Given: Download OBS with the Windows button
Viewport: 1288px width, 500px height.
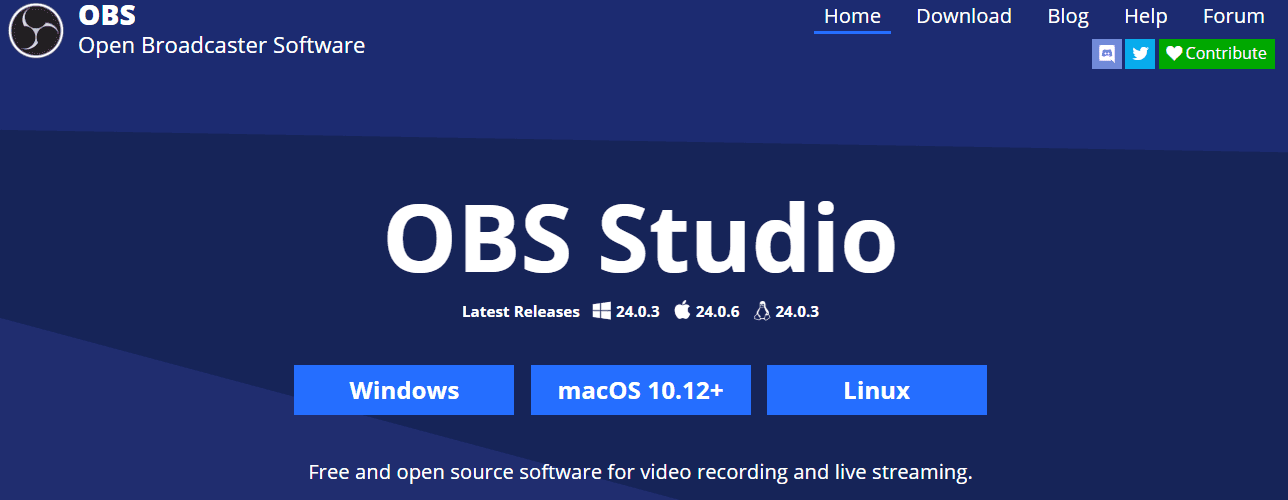Looking at the screenshot, I should coord(404,390).
